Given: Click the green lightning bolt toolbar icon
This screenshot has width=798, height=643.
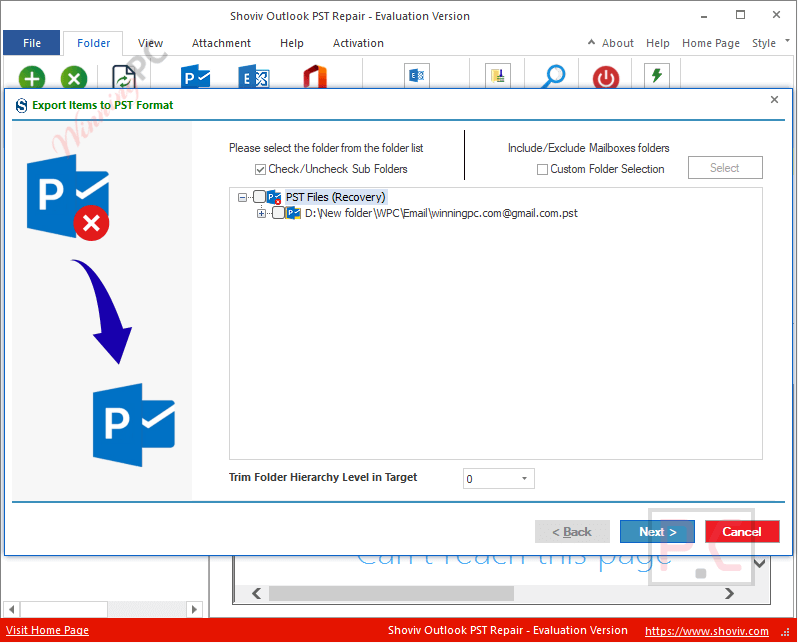Looking at the screenshot, I should point(657,75).
